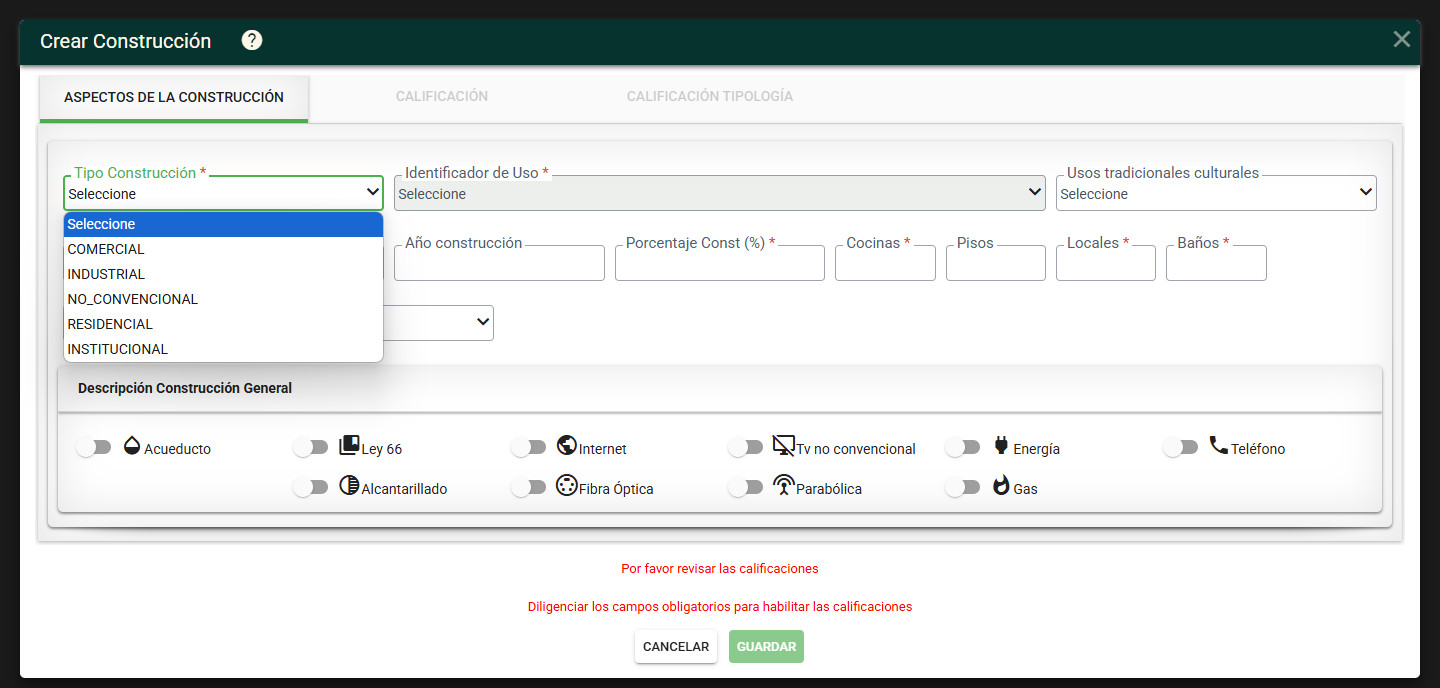Choose RESIDENCIAL from the list

click(223, 324)
